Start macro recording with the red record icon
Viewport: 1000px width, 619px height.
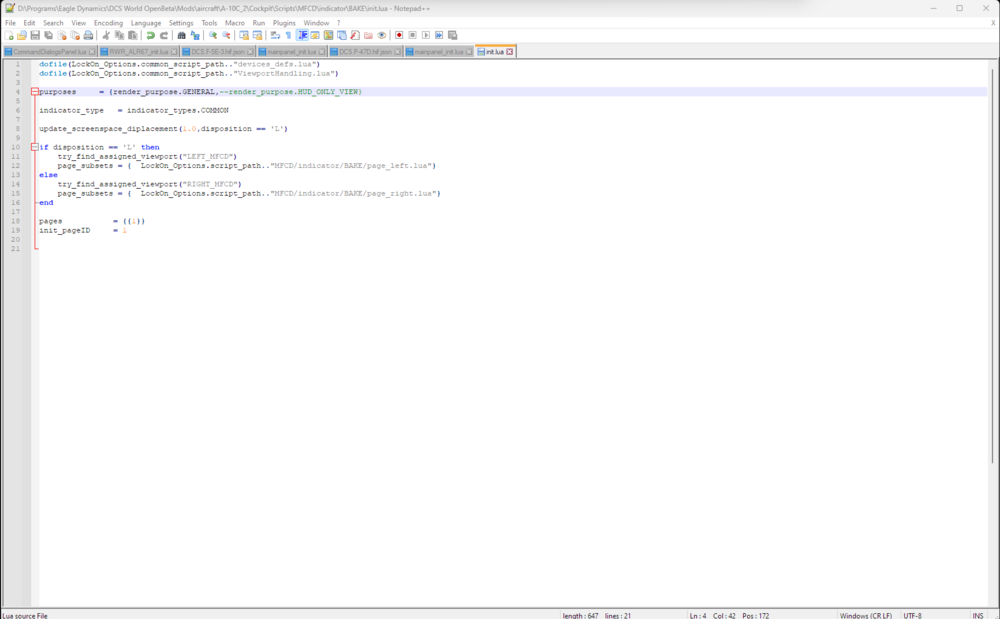pyautogui.click(x=399, y=35)
